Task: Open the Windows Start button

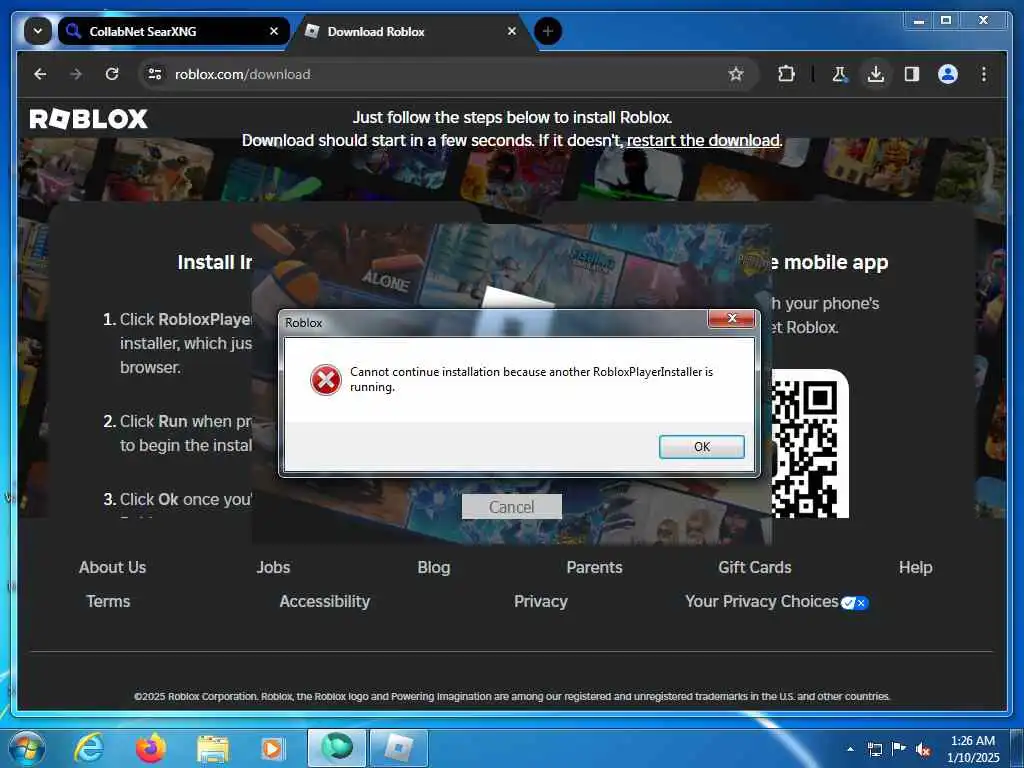Action: tap(27, 748)
